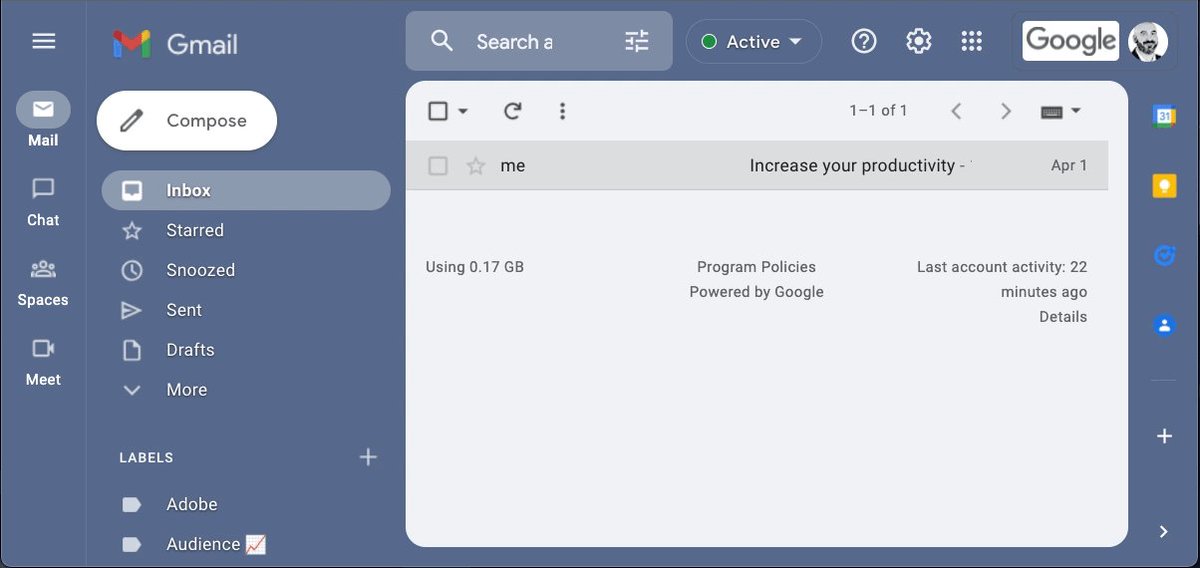Viewport: 1200px width, 568px height.
Task: Open the Details link for account activity
Action: pyautogui.click(x=1062, y=316)
